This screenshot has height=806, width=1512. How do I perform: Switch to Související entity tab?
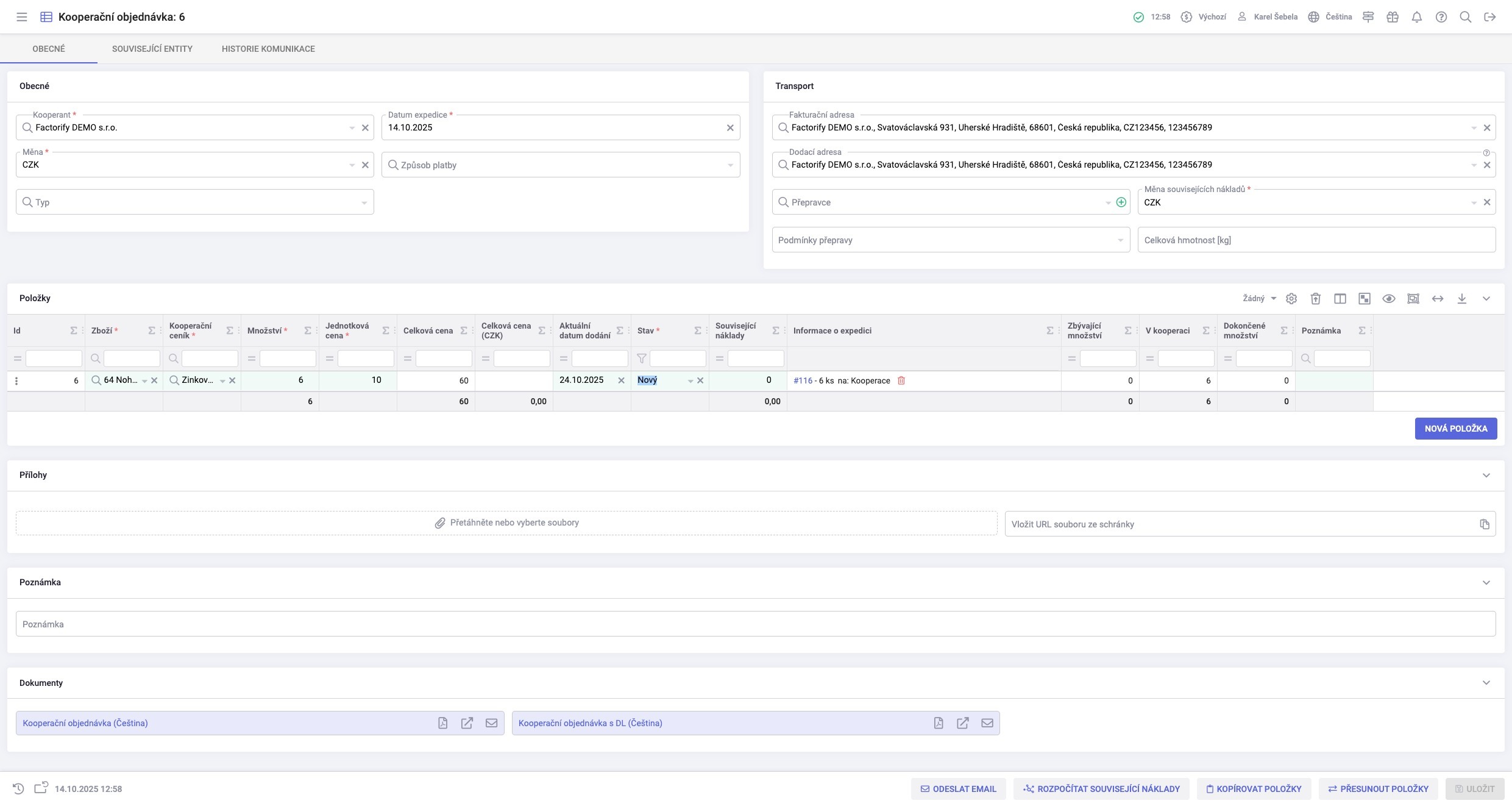pos(152,49)
